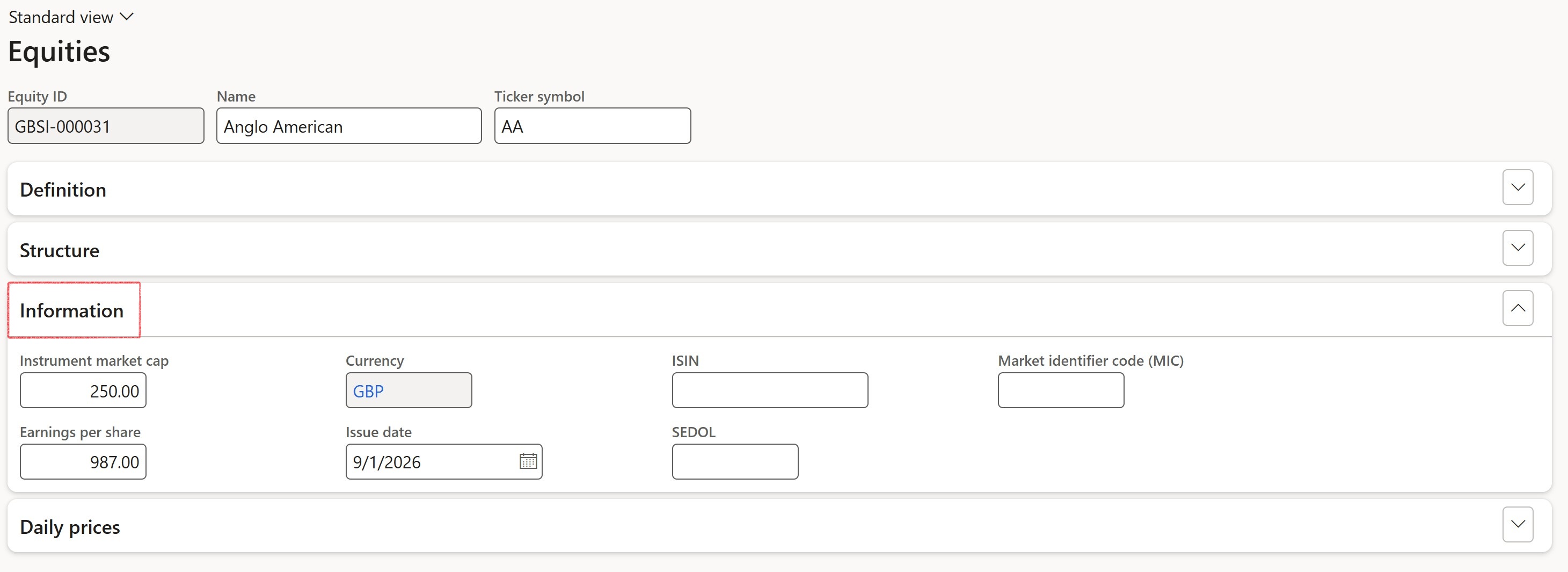The image size is (1568, 572).
Task: Collapse the Information section chevron
Action: [1517, 308]
